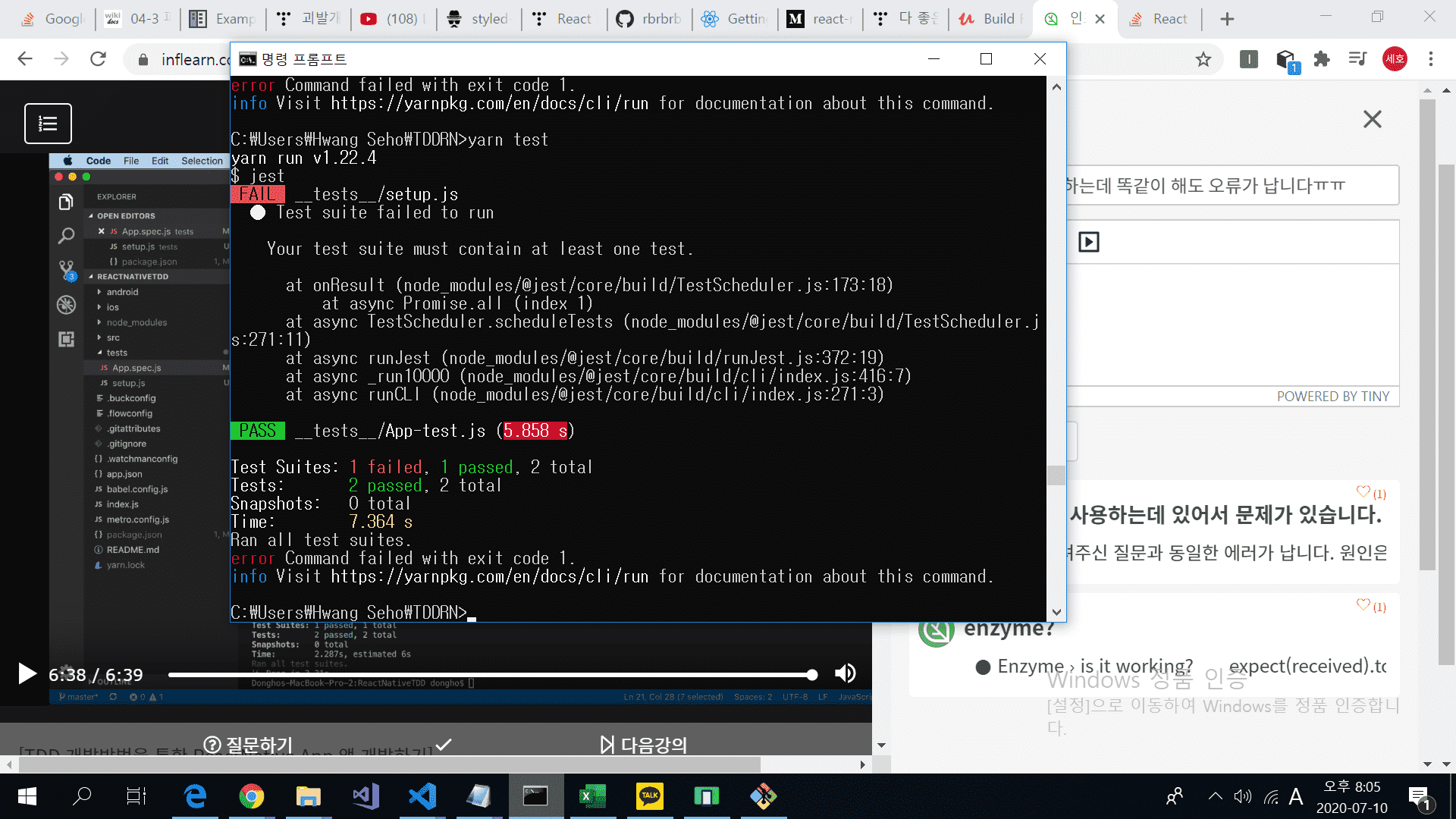The width and height of the screenshot is (1456, 819).
Task: Select App.spec.js in the file tree
Action: tap(136, 368)
